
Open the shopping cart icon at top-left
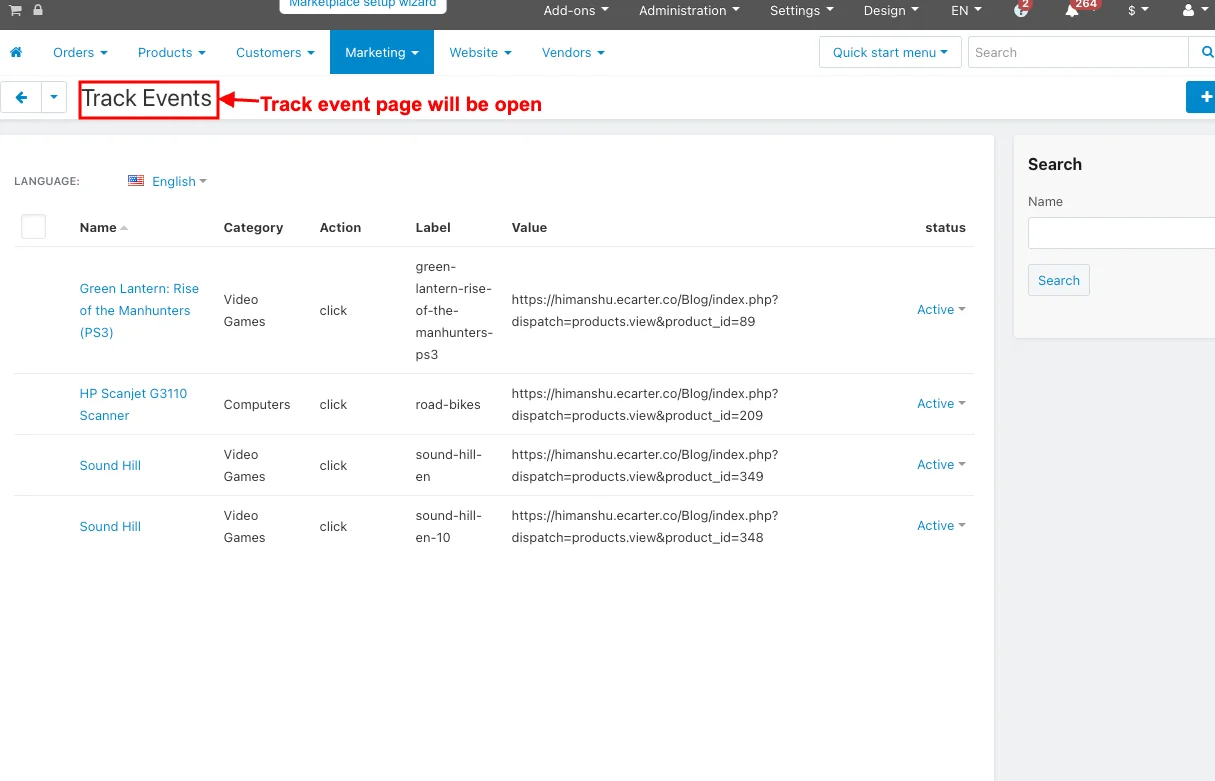click(16, 10)
